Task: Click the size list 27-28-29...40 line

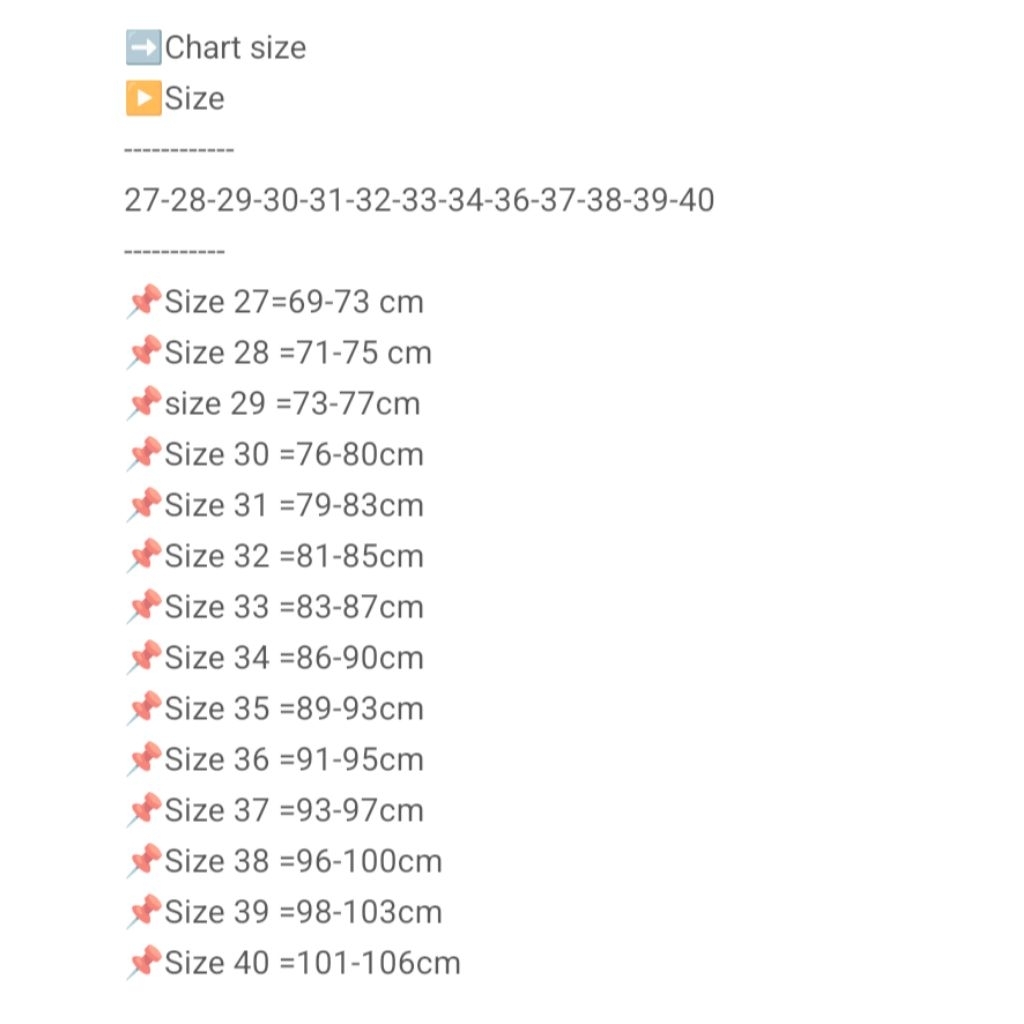Action: 419,200
